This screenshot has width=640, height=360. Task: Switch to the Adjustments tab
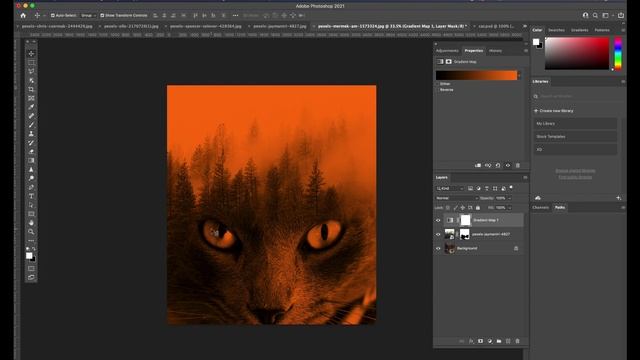click(x=447, y=51)
